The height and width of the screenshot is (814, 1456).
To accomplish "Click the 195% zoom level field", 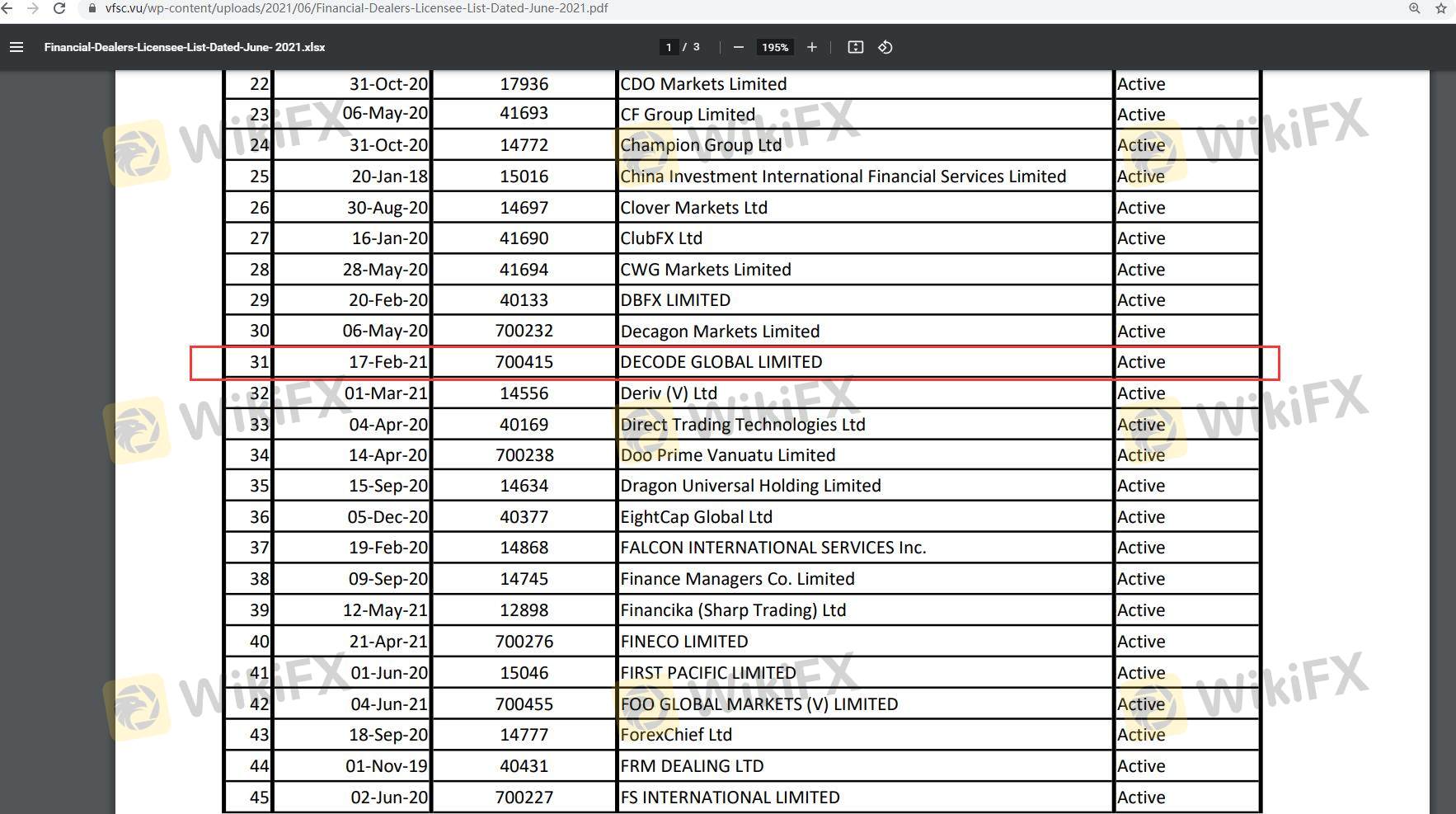I will point(774,47).
